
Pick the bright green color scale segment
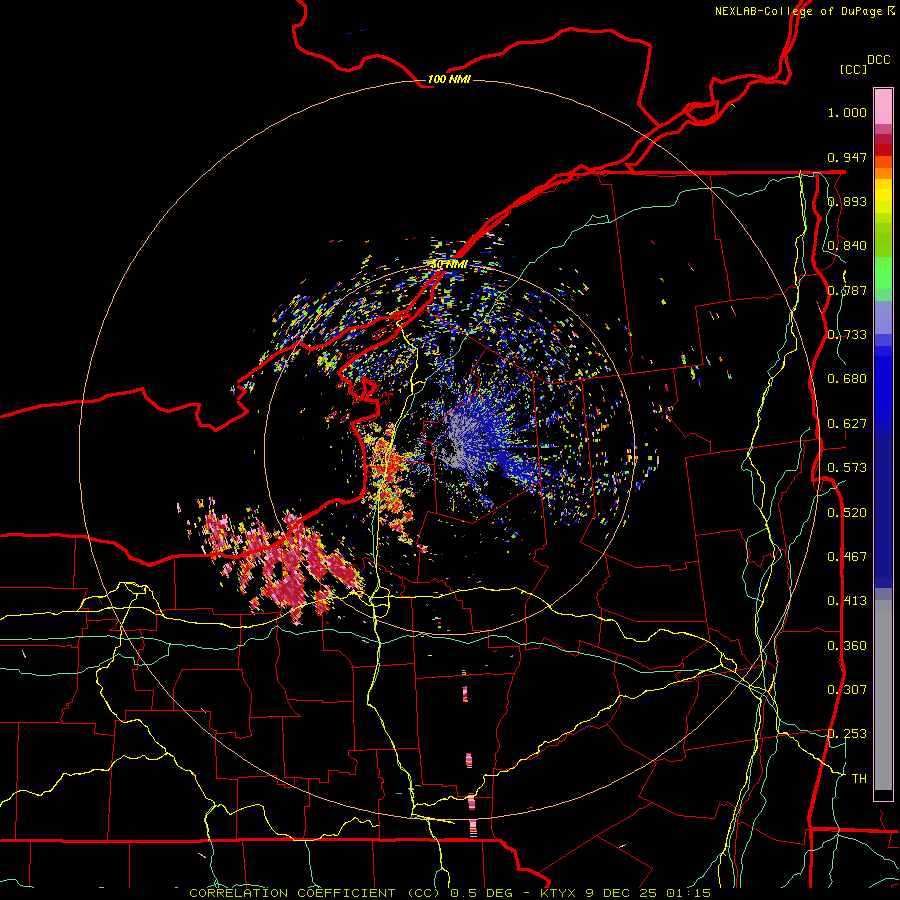883,273
